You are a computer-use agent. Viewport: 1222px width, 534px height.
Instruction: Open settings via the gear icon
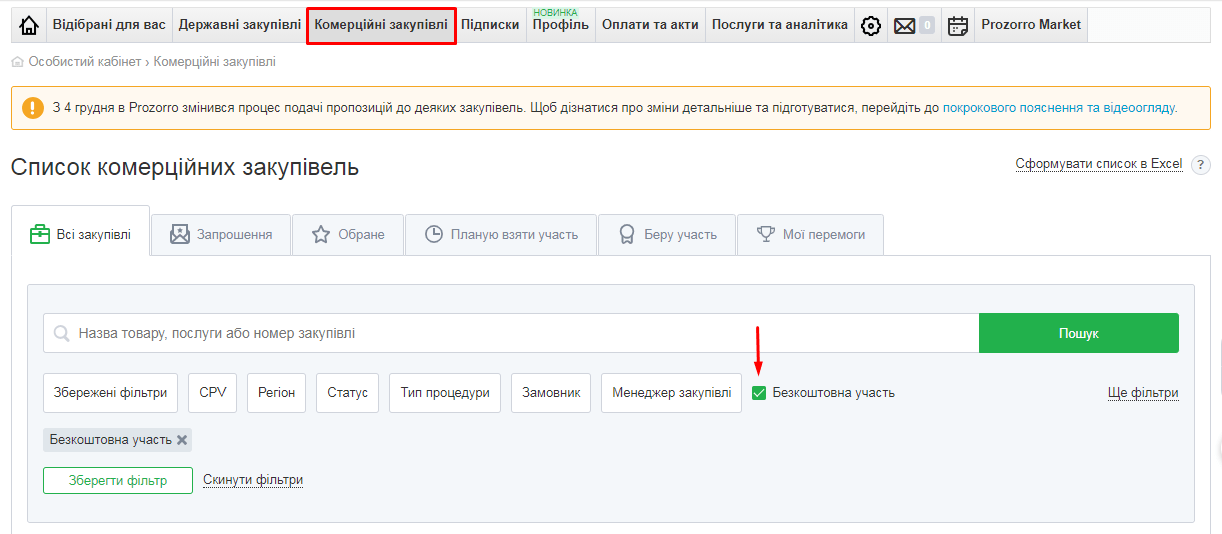(871, 25)
